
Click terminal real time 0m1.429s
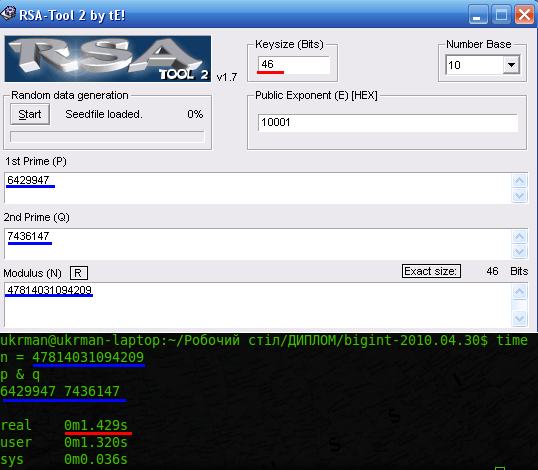96,425
